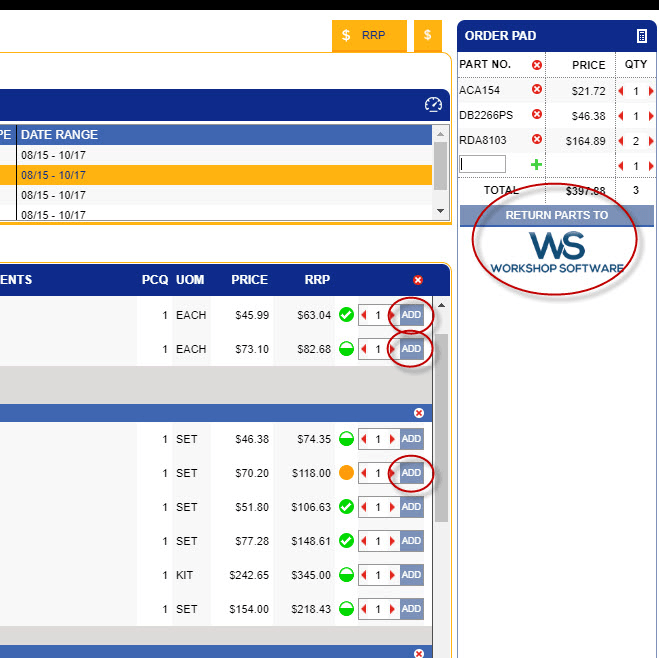Click the orange dollar-only button
Screen dimensions: 659x658
(427, 35)
